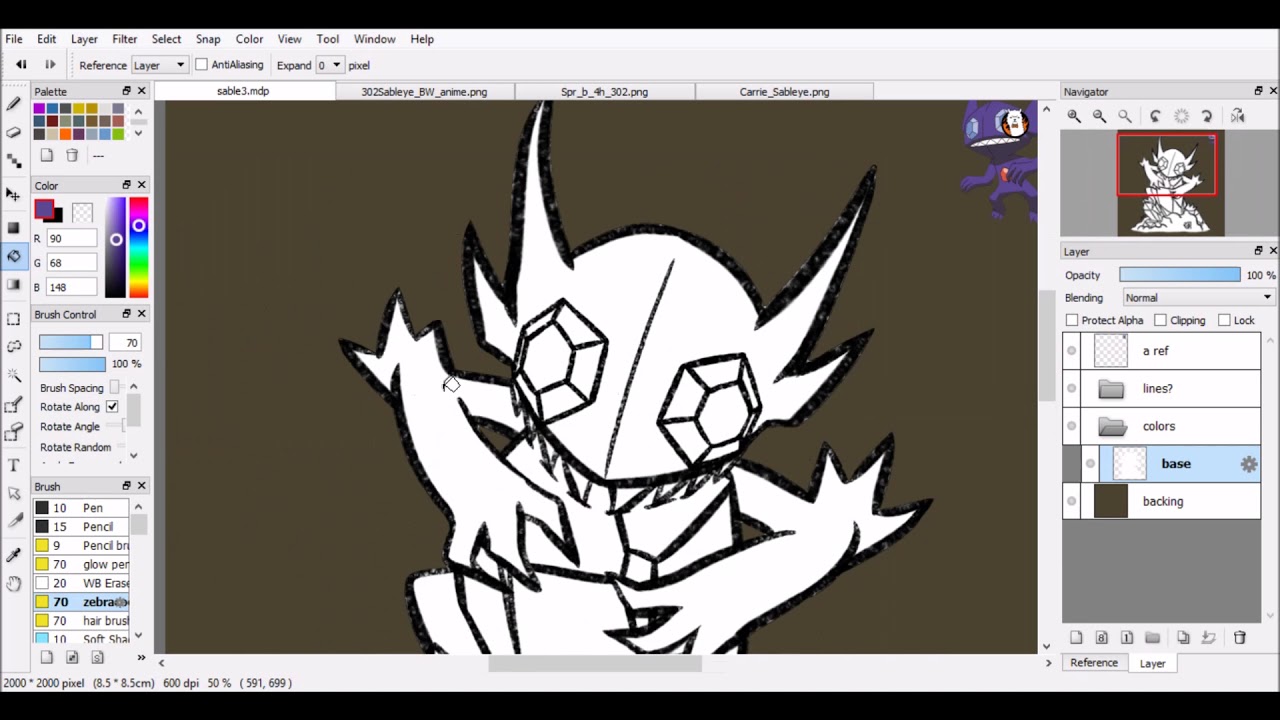
Task: Enable the Clipping checkbox
Action: coord(1160,320)
